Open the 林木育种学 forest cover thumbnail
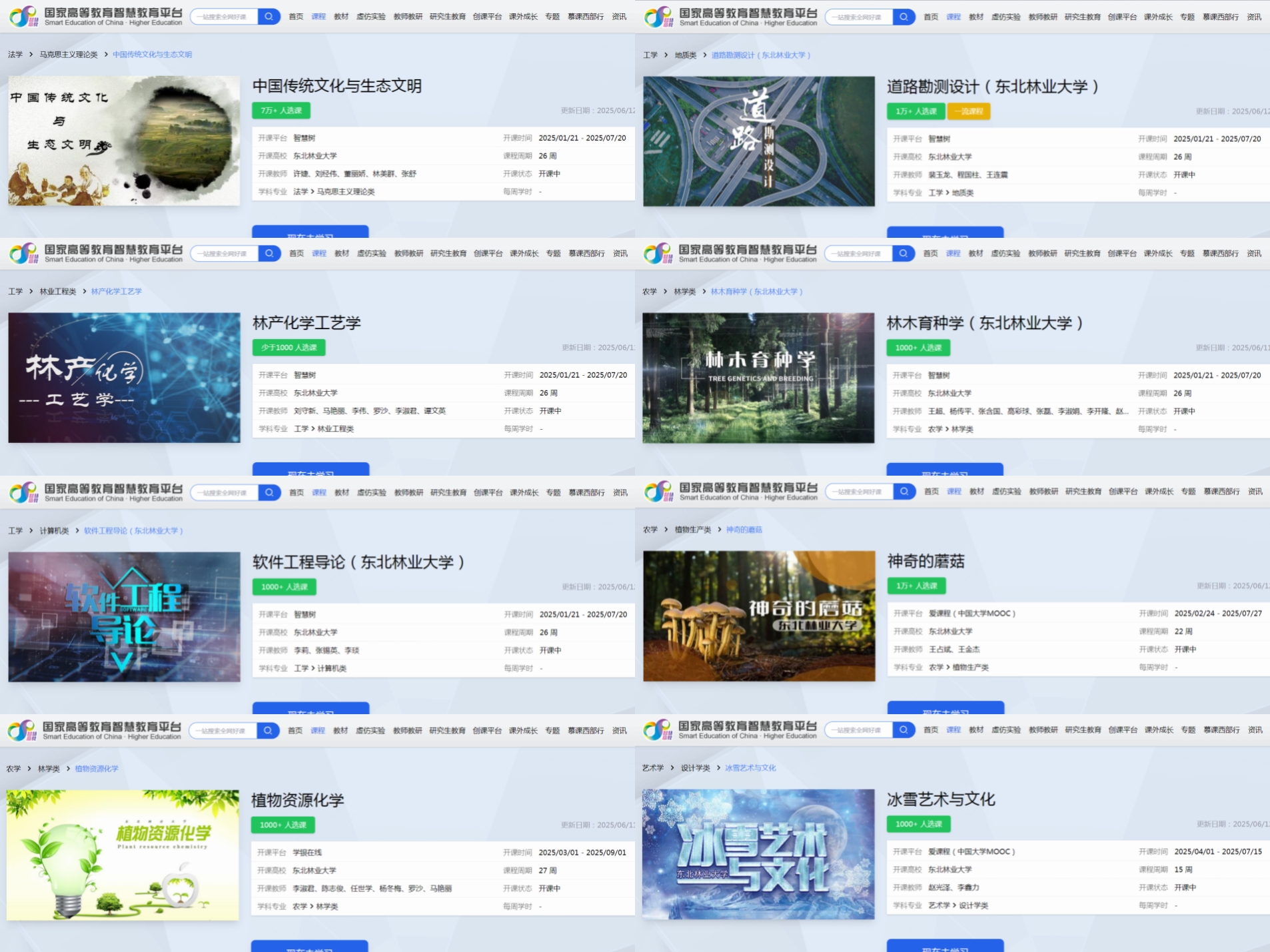The height and width of the screenshot is (952, 1270). (x=758, y=378)
